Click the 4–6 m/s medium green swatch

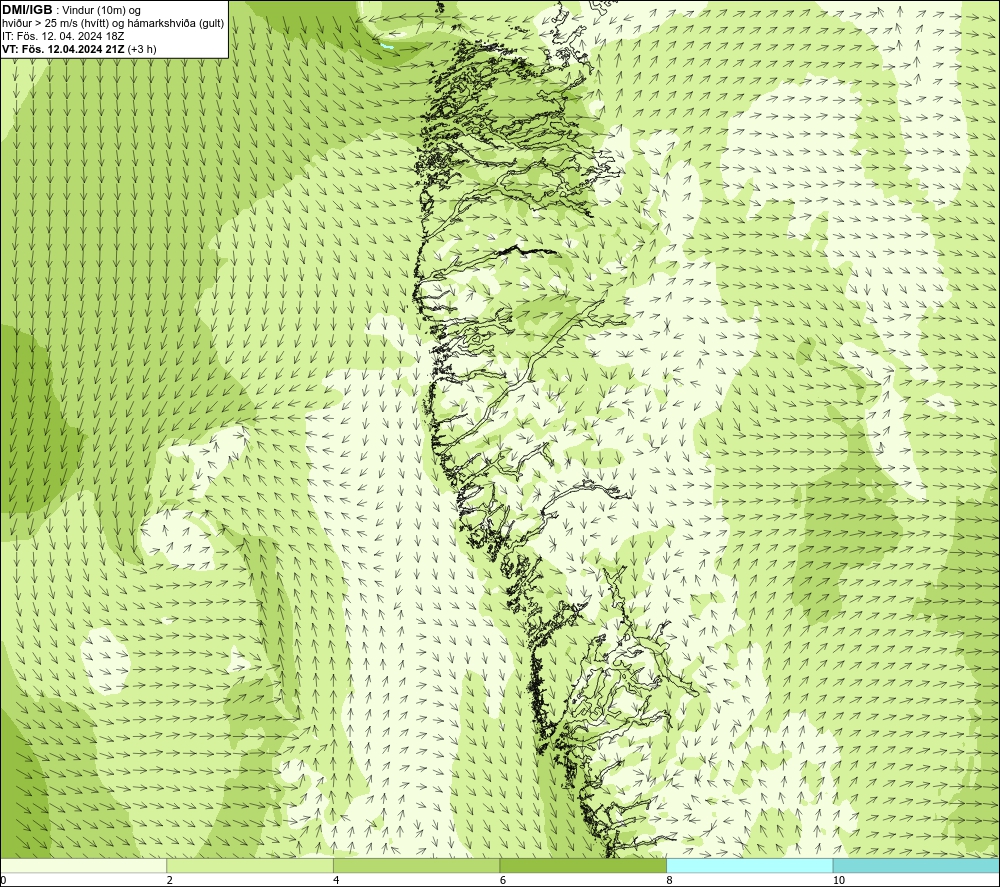(x=416, y=865)
